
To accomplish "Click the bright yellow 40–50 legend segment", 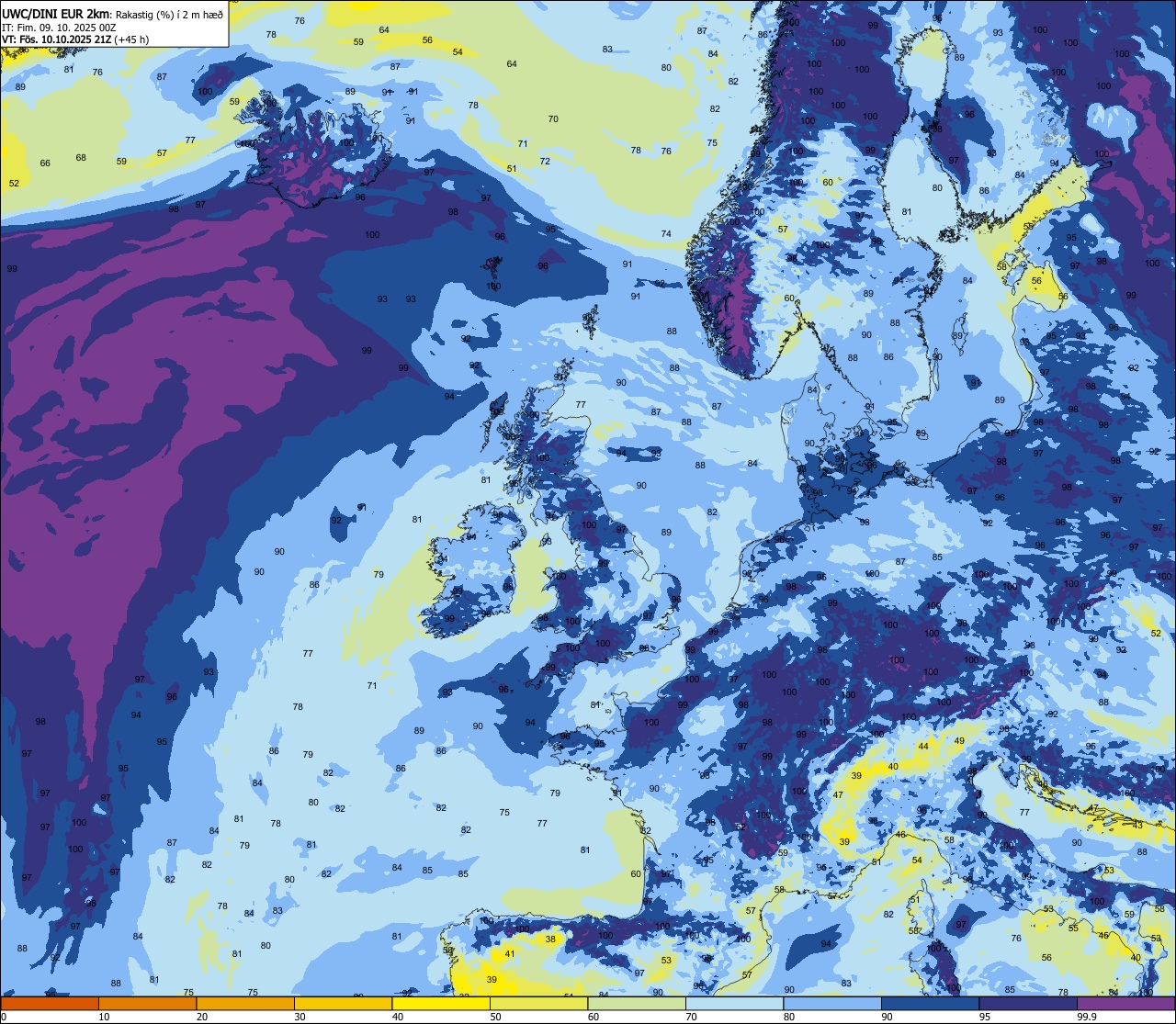I will 441,1003.
